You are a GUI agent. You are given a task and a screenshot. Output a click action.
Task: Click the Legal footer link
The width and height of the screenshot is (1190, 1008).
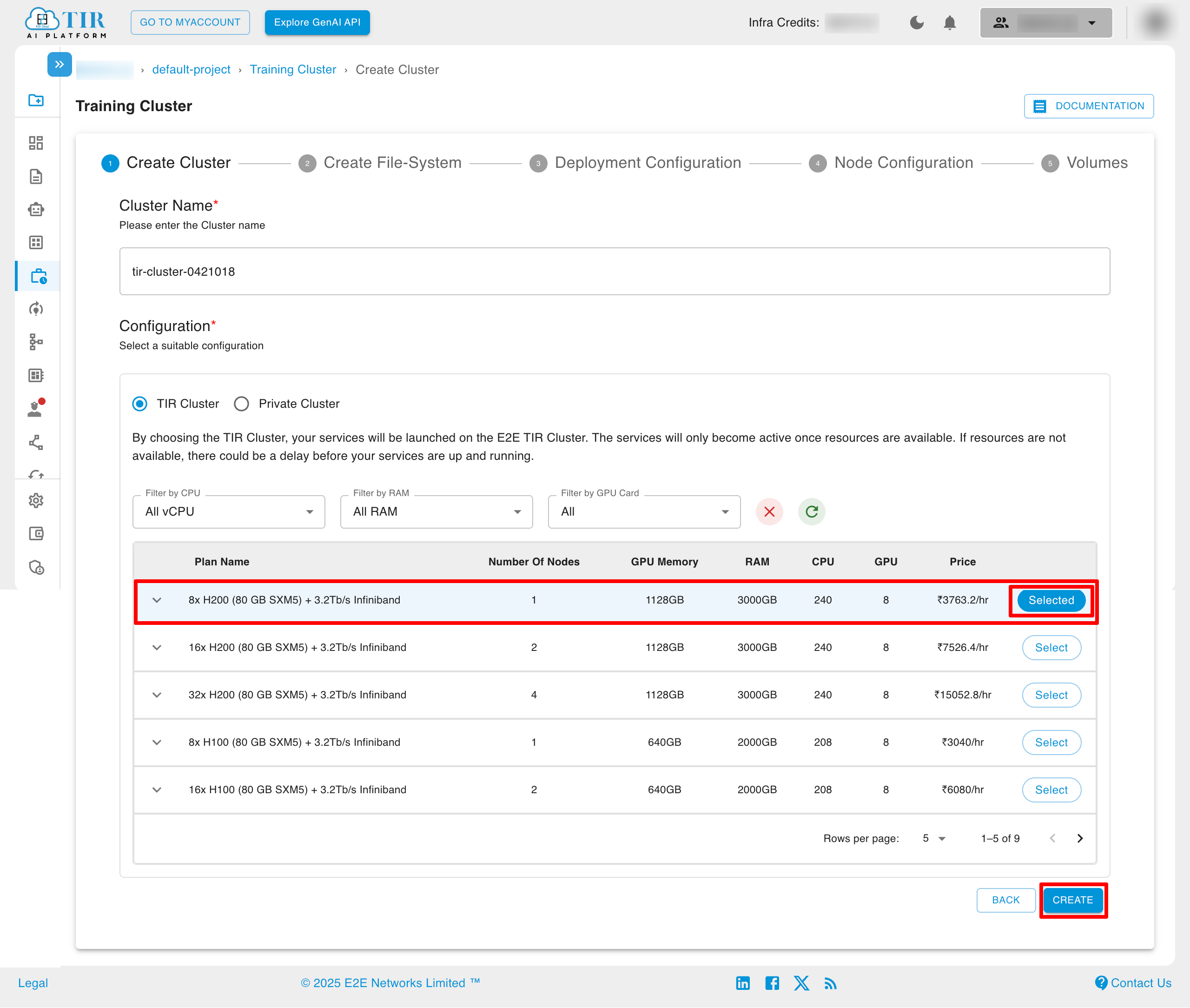(x=33, y=983)
